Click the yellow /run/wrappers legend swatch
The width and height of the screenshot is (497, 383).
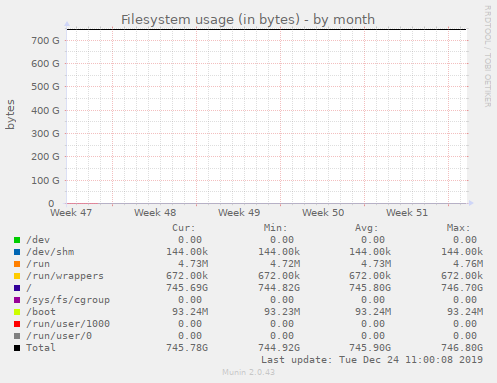[x=17, y=276]
